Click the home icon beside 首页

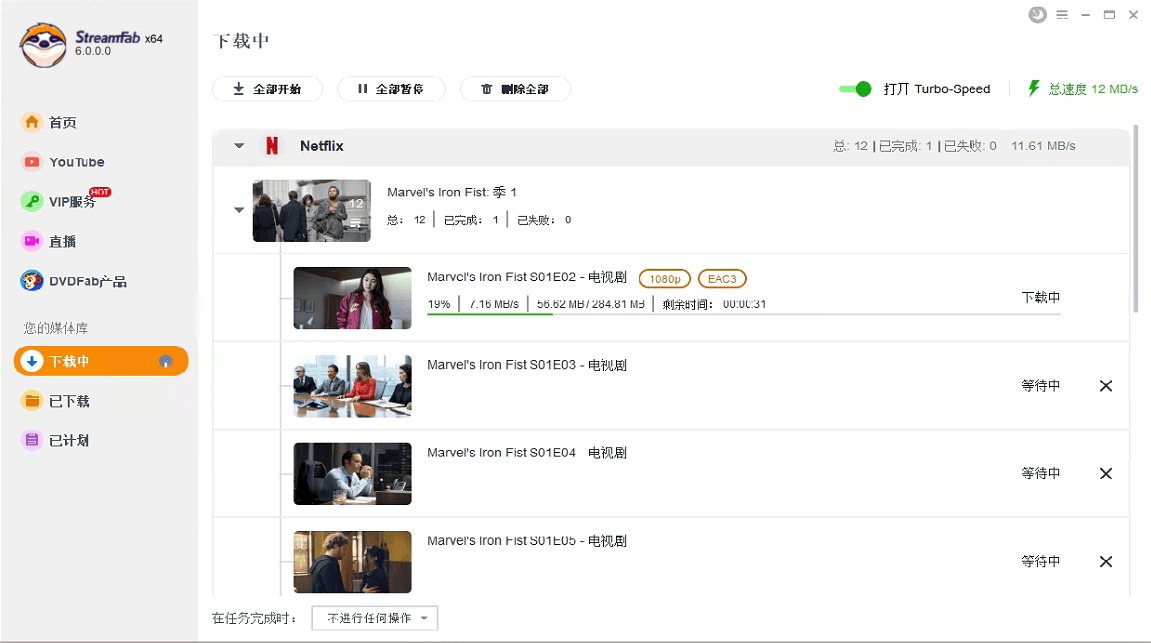32,122
